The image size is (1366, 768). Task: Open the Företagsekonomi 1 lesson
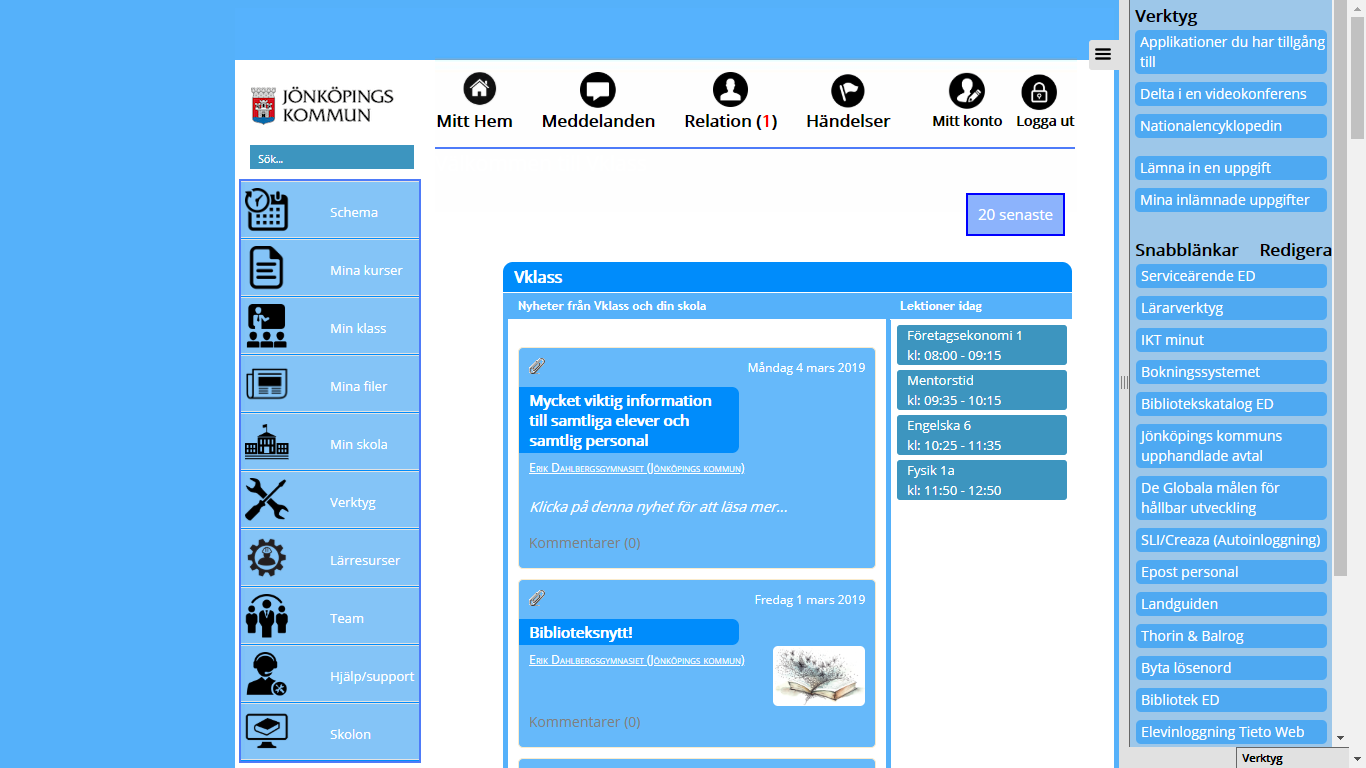click(982, 345)
